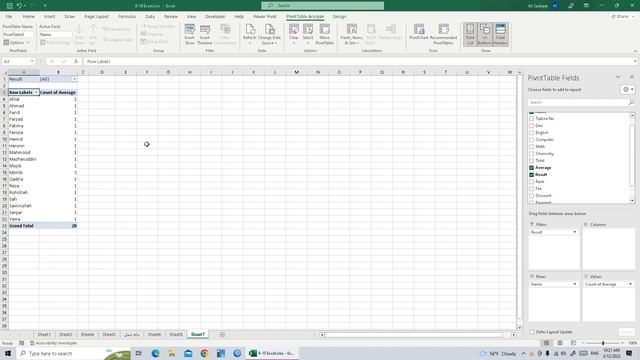The height and width of the screenshot is (360, 640).
Task: Switch to the Design ribbon tab
Action: 339,17
